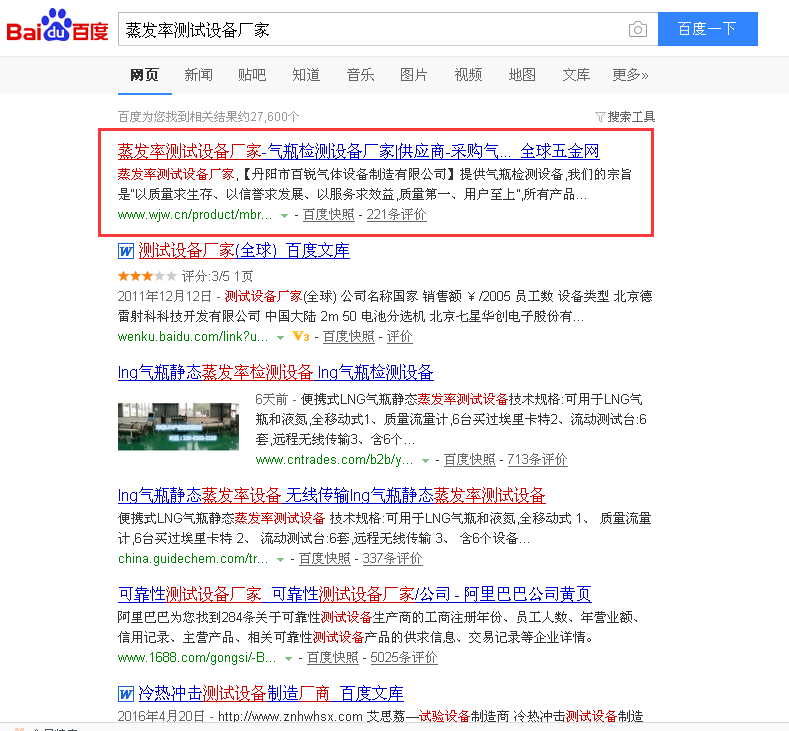Open lng气瓶静态蒸发率设备 无线传输 result title

click(x=332, y=496)
